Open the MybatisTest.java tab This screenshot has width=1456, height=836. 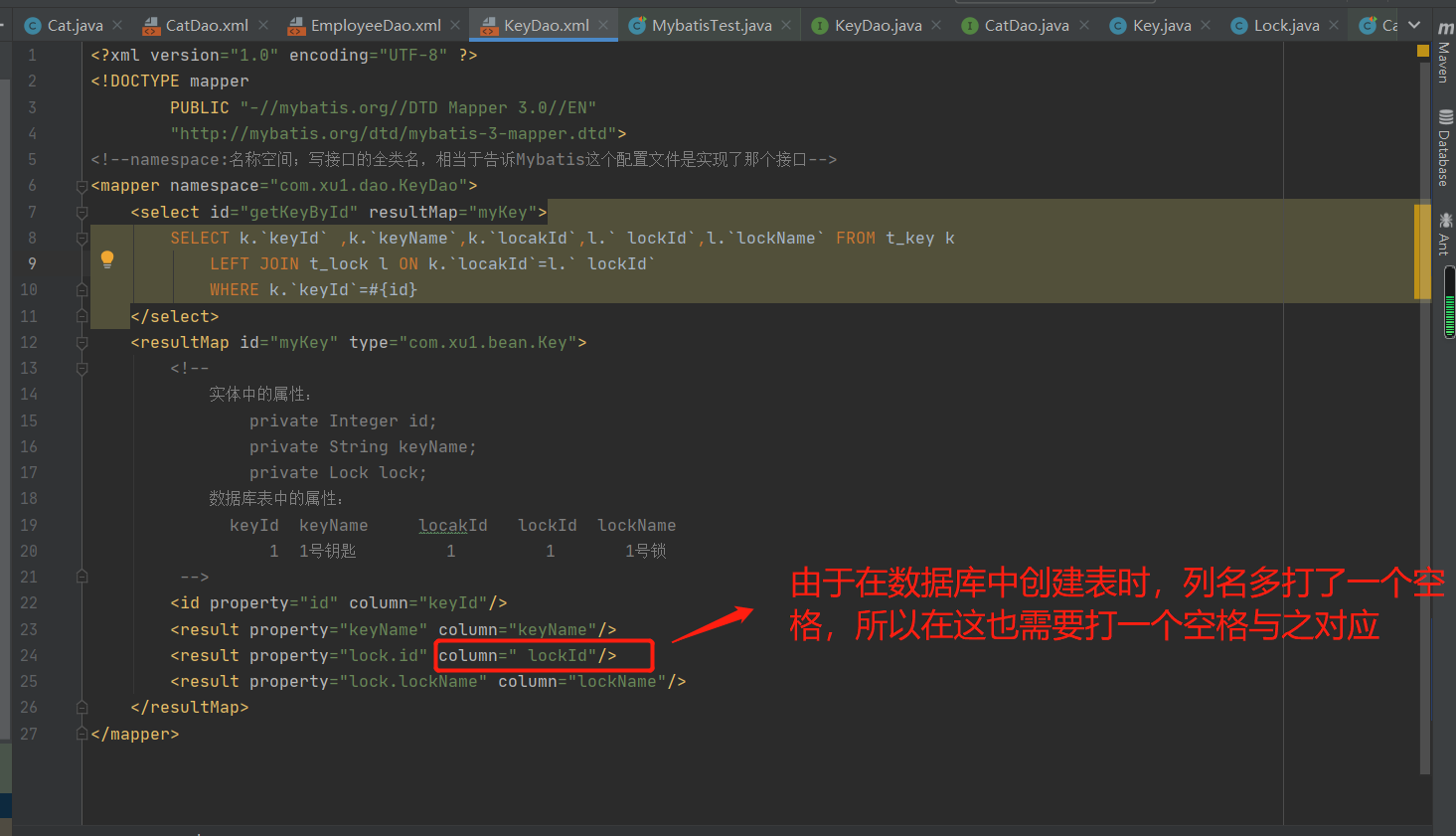tap(712, 25)
